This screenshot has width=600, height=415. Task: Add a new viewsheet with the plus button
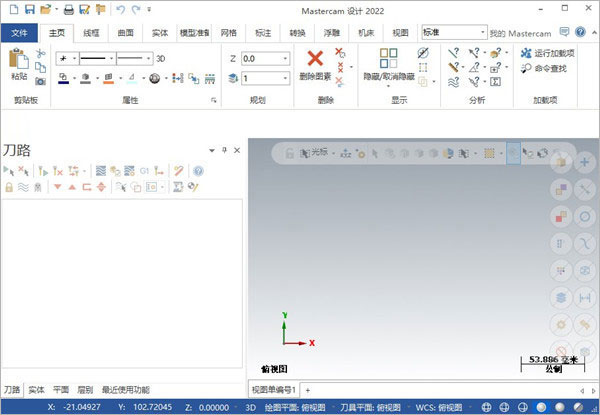(308, 390)
